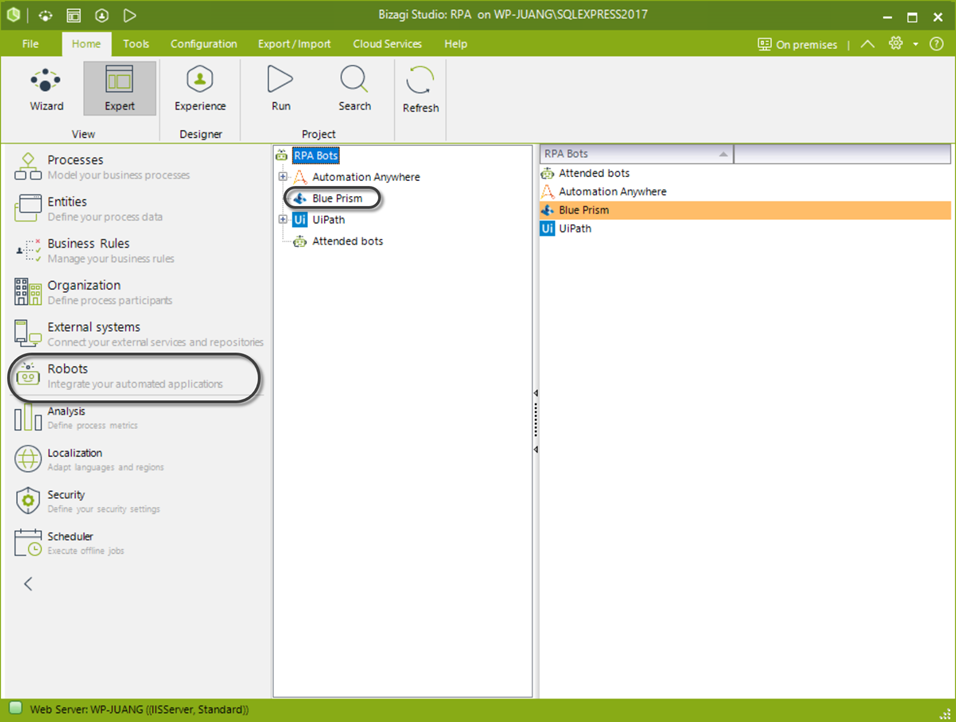Open the Business Rules module
The image size is (957, 722).
(137, 250)
